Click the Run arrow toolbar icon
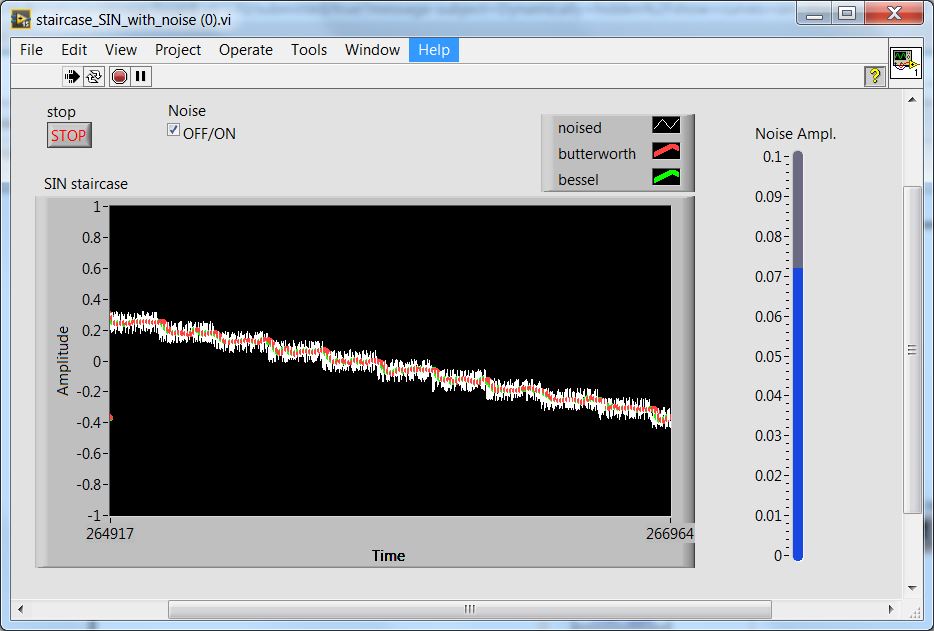934x631 pixels. point(72,76)
